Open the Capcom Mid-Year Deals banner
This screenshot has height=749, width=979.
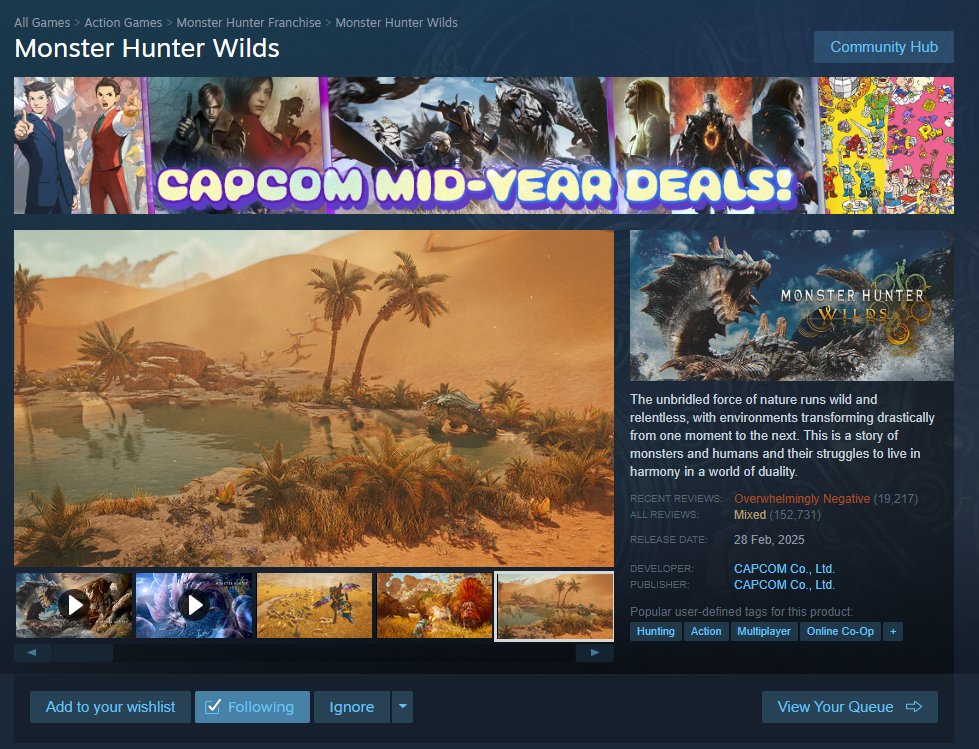click(x=484, y=145)
